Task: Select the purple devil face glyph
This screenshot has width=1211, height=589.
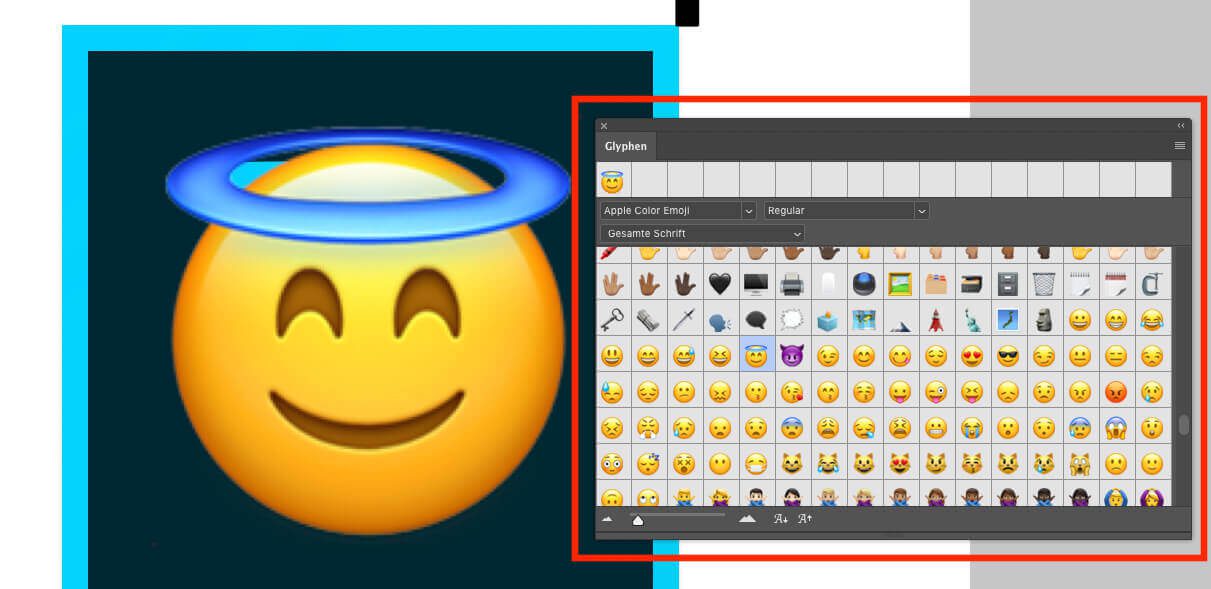Action: pyautogui.click(x=792, y=355)
